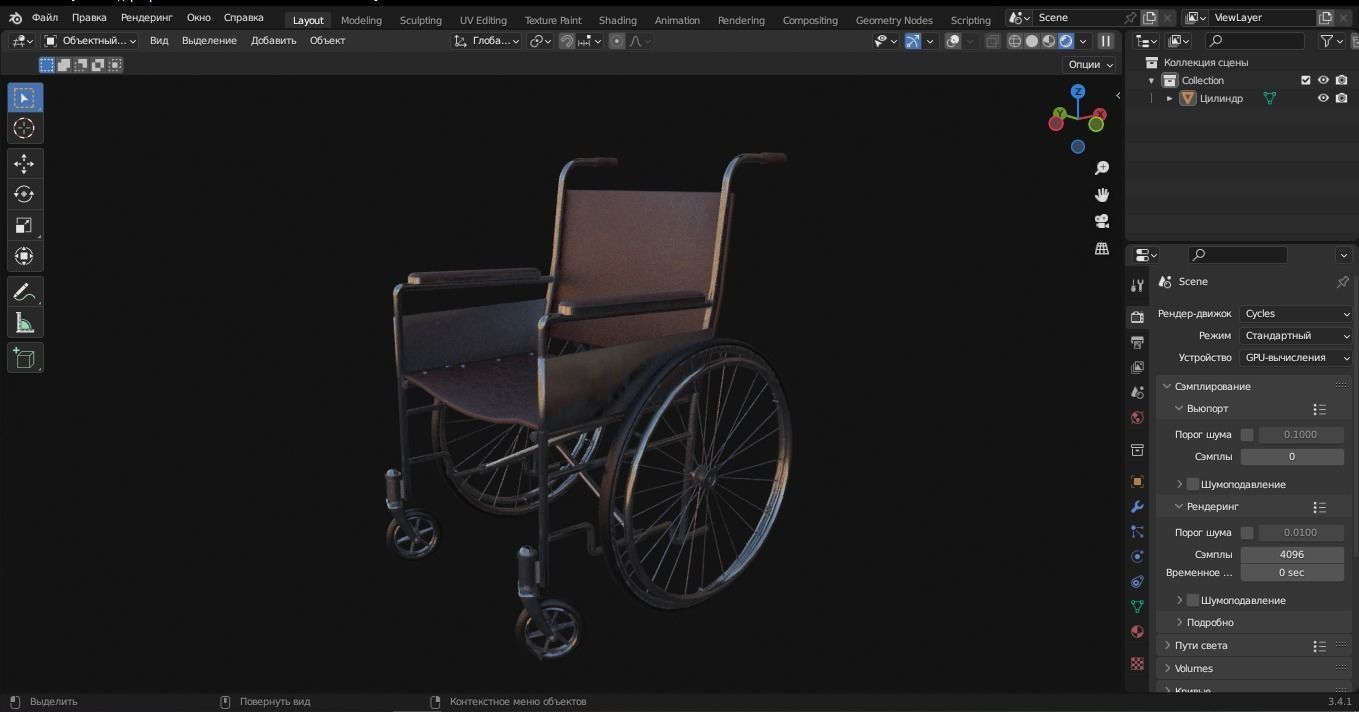This screenshot has height=712, width=1359.
Task: Click the hand pan view icon
Action: pyautogui.click(x=1102, y=195)
